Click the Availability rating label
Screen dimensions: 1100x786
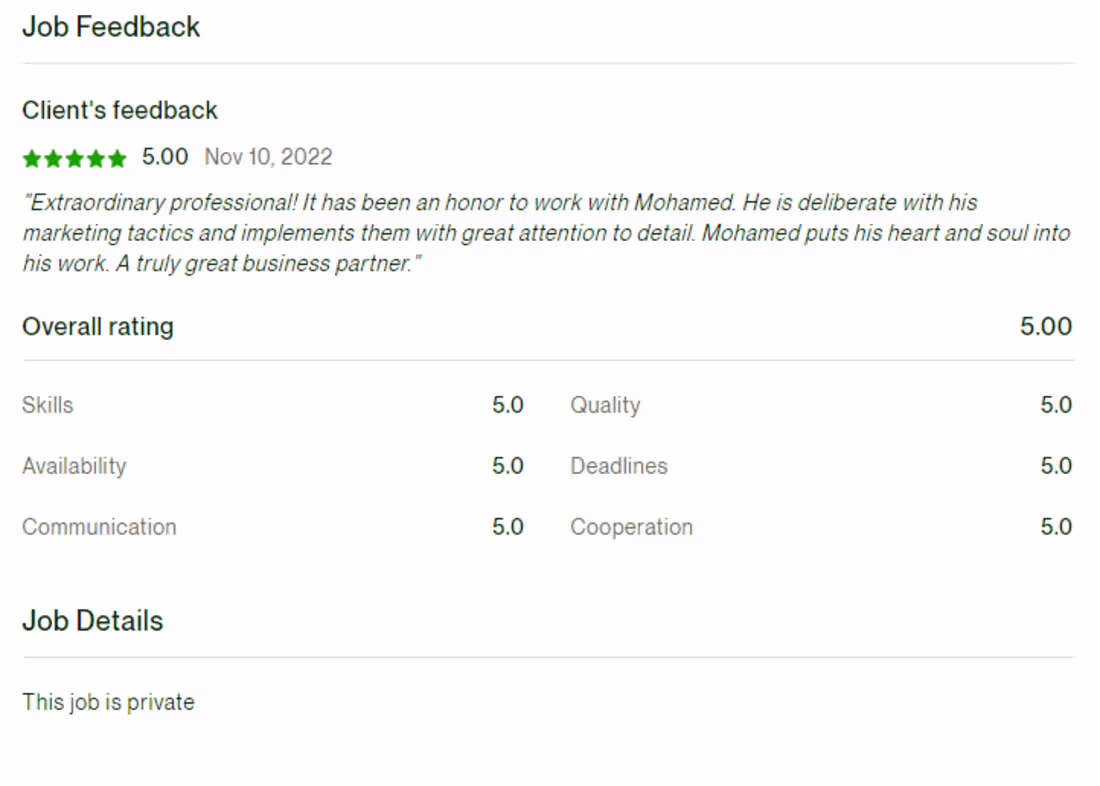[74, 466]
